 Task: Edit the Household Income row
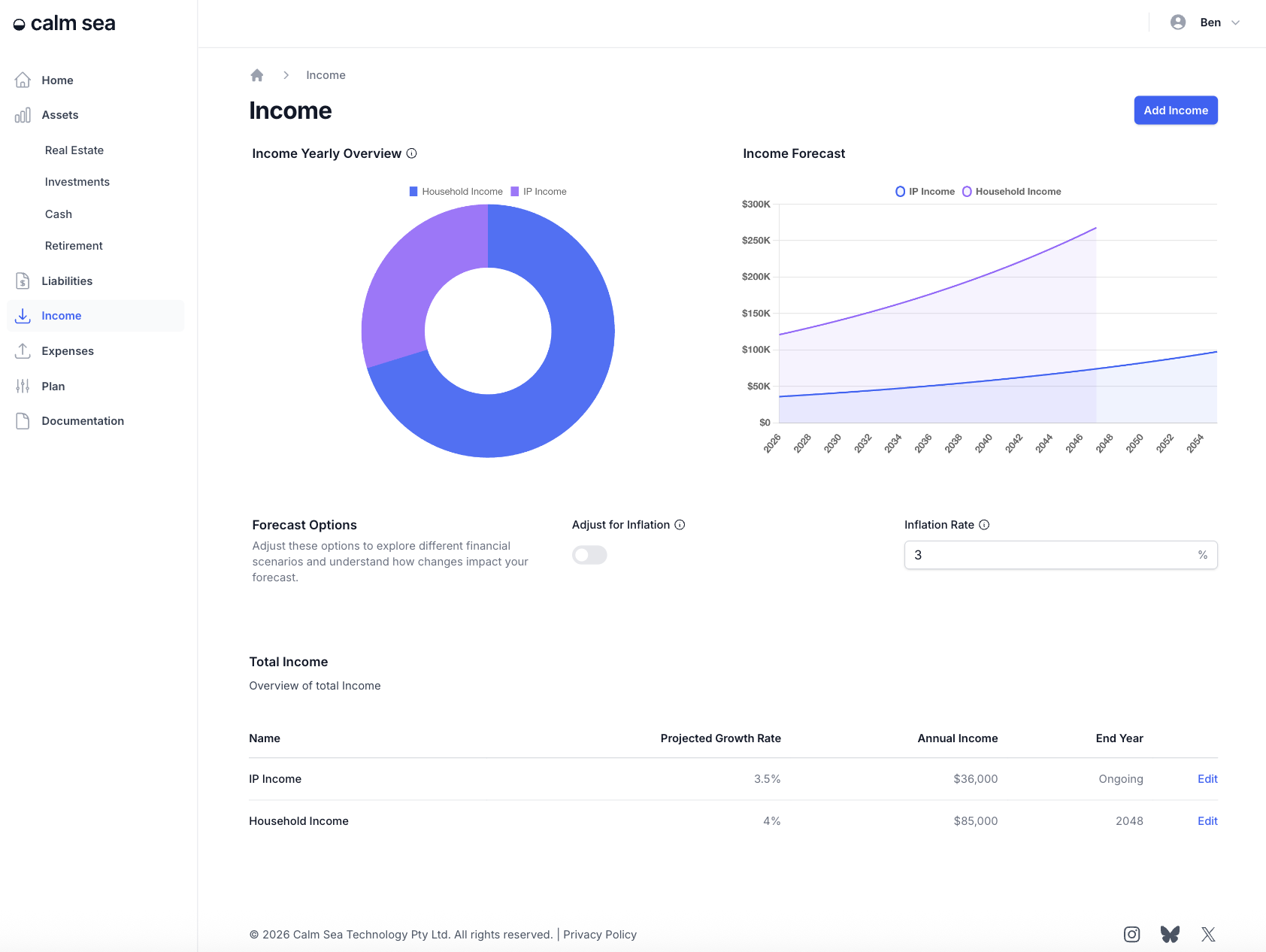pos(1207,821)
